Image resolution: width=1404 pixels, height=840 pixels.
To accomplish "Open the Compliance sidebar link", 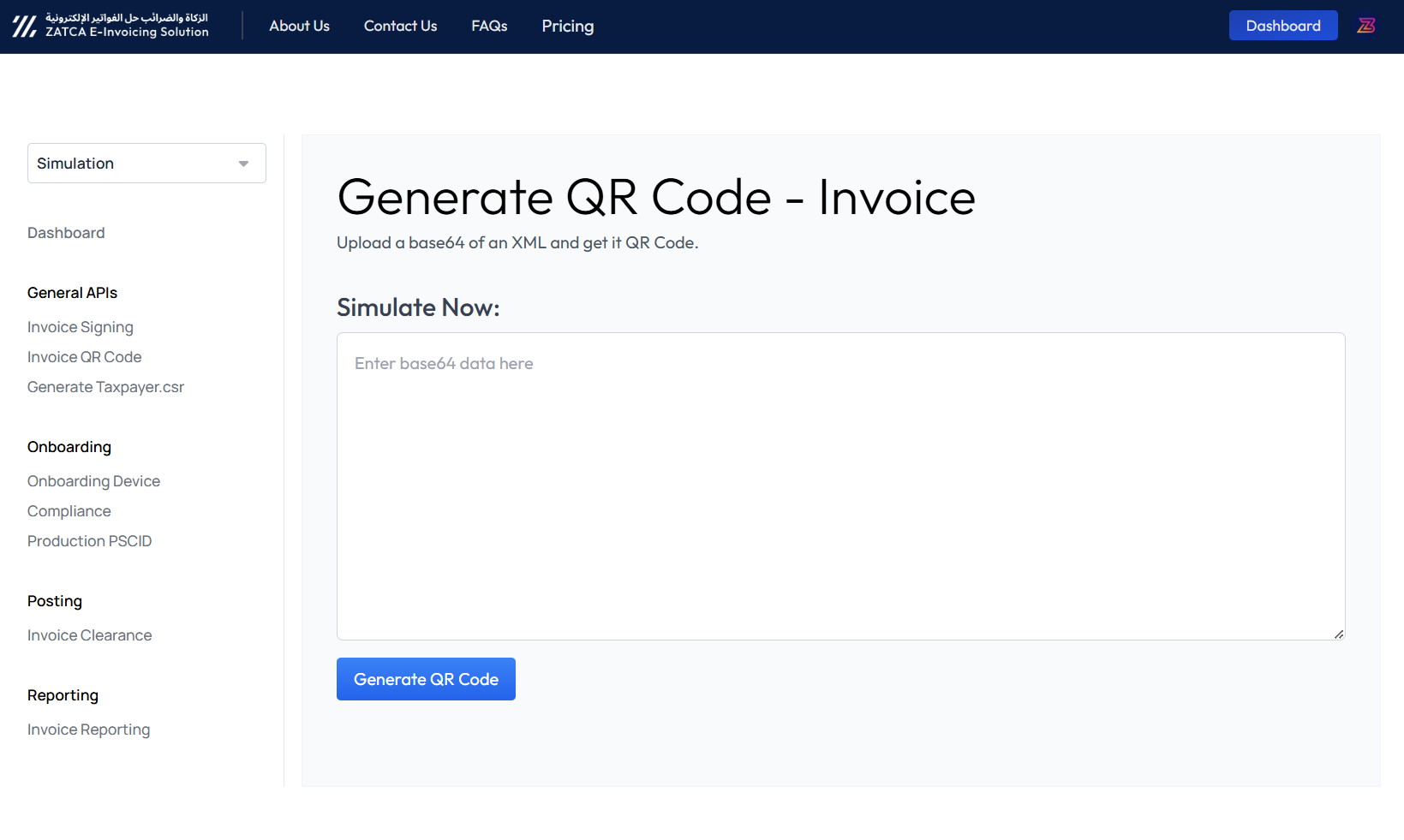I will 69,510.
